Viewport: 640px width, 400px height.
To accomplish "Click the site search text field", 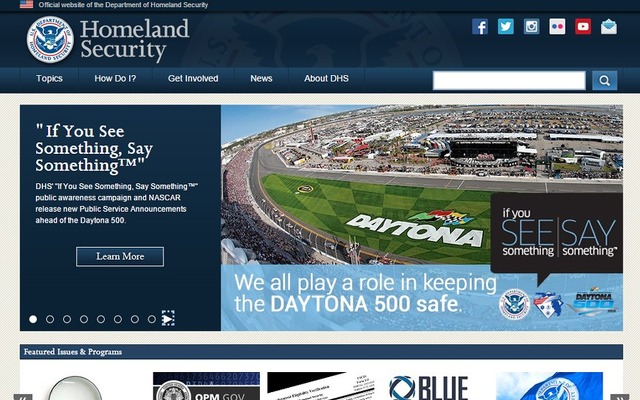I will point(509,80).
